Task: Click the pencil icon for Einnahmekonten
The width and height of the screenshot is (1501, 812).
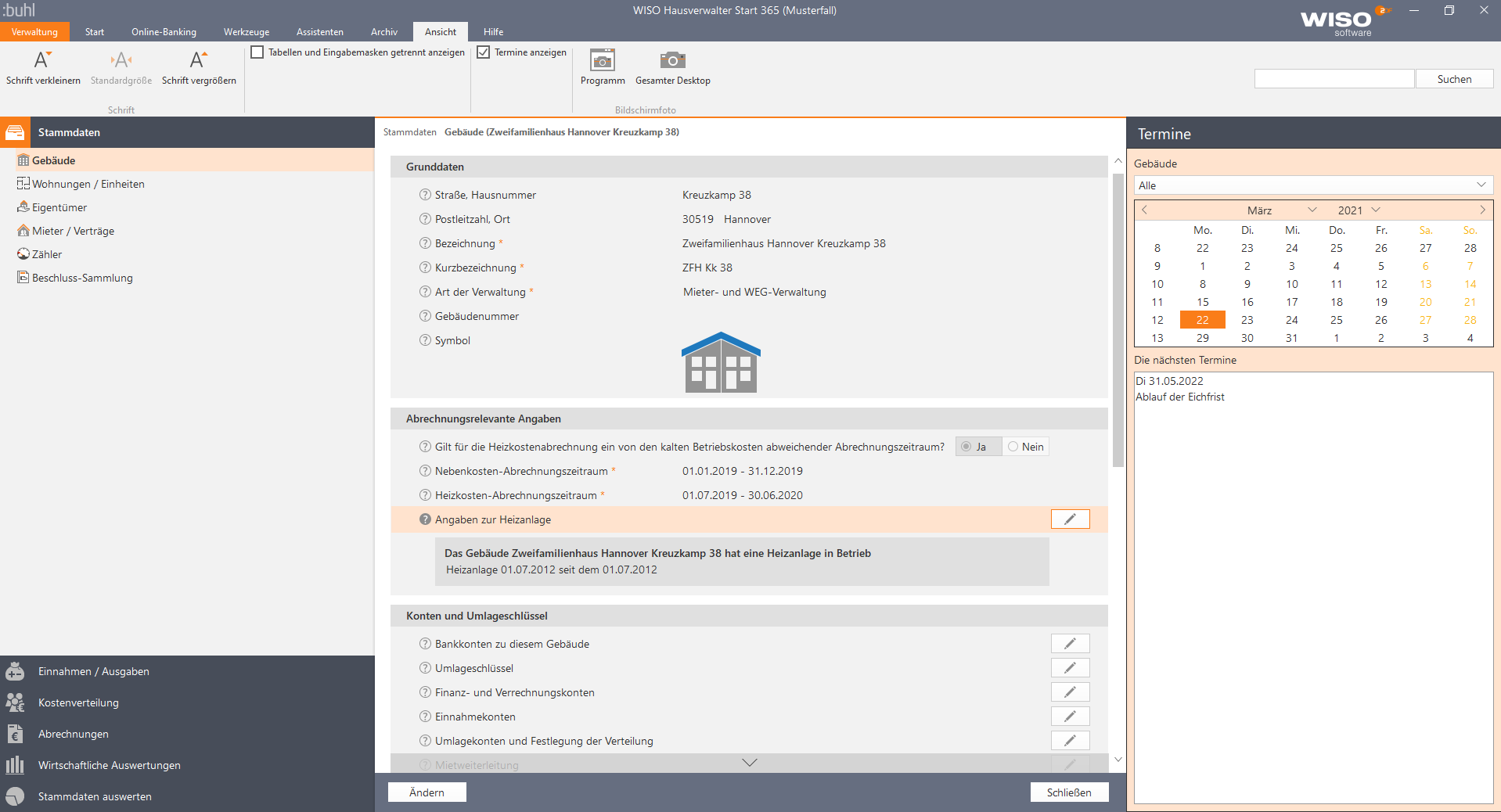Action: 1070,717
